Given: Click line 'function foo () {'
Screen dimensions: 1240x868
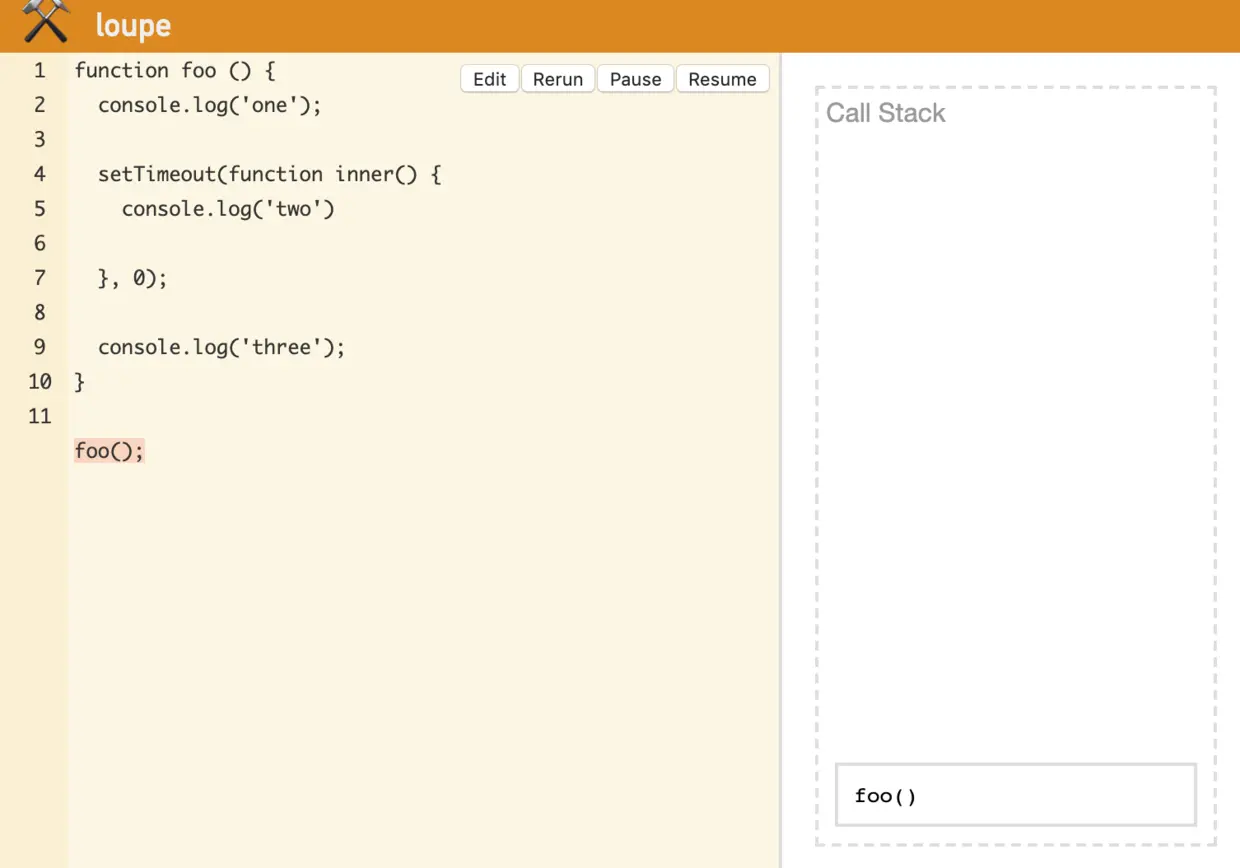Looking at the screenshot, I should click(x=175, y=70).
